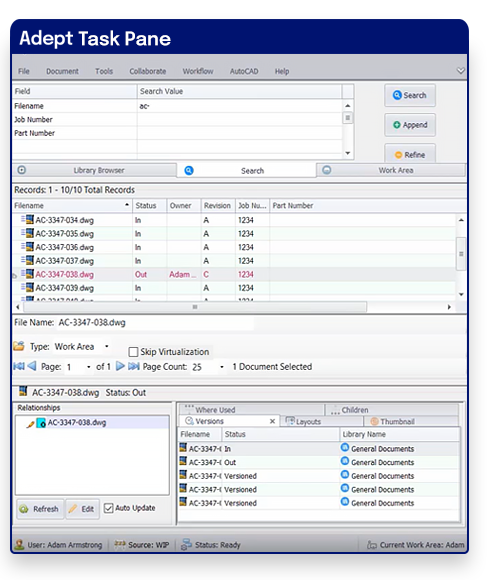Open the Collaborate menu
This screenshot has width=489, height=580.
coord(148,71)
